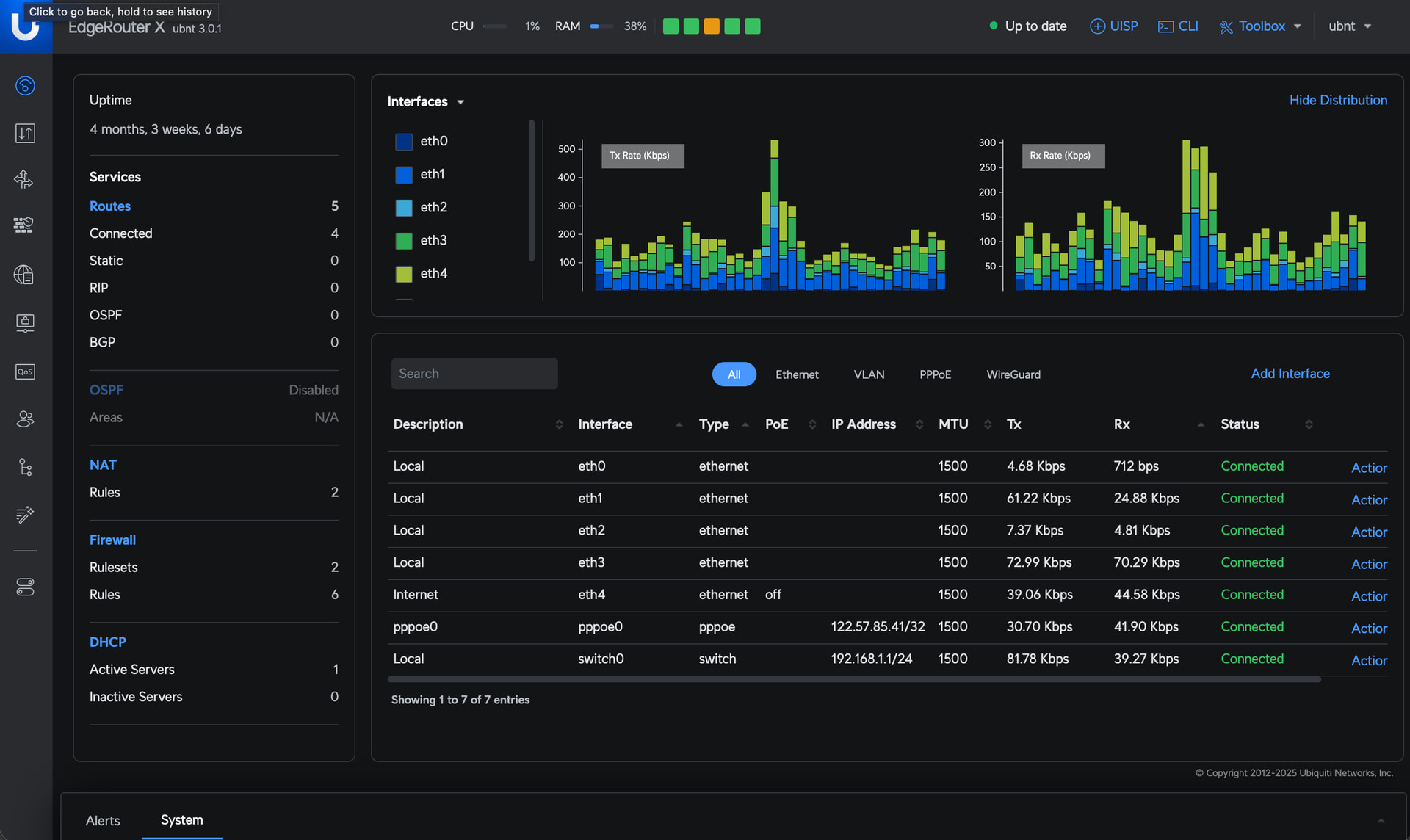
Task: Toggle eth0 color swatch in legend
Action: pos(404,142)
